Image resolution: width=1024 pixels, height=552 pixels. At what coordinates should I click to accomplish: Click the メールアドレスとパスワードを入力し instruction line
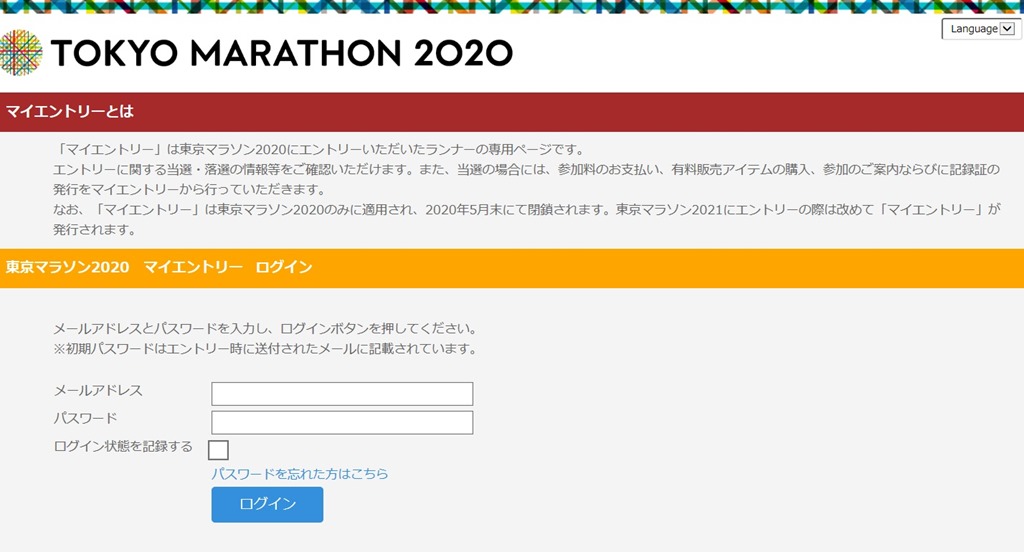point(265,329)
